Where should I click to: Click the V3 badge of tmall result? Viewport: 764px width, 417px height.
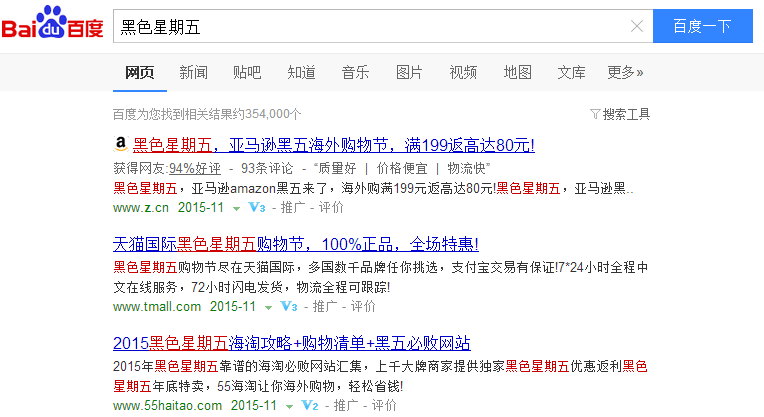[x=289, y=306]
